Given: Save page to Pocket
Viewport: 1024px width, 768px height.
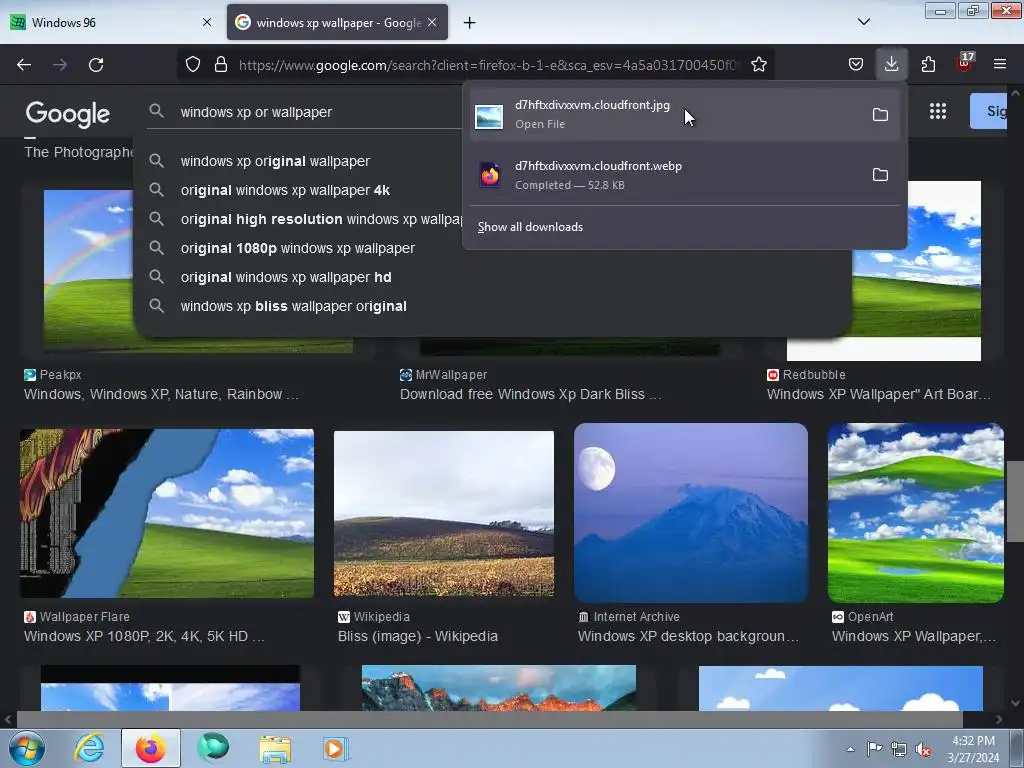Looking at the screenshot, I should [x=856, y=64].
